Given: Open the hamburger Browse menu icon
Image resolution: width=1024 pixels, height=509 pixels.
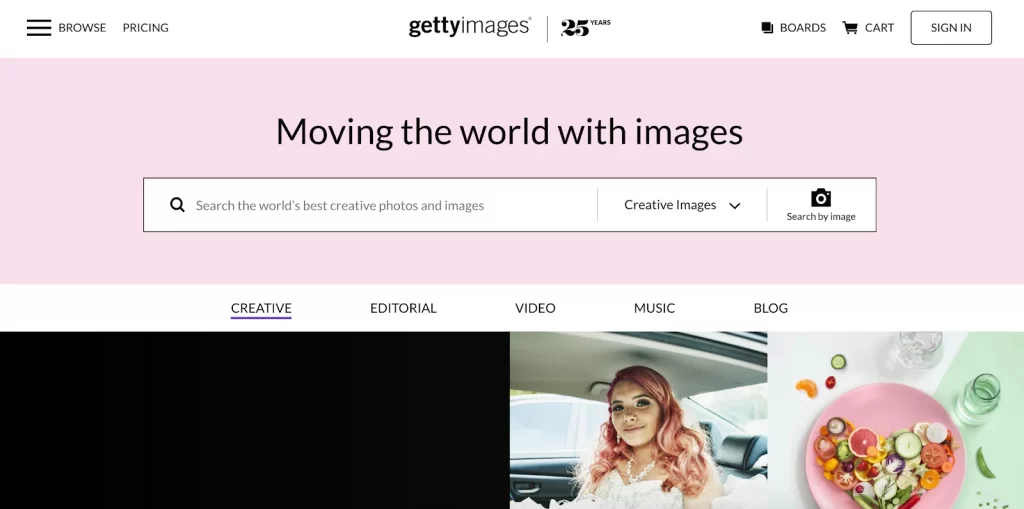Looking at the screenshot, I should (39, 27).
